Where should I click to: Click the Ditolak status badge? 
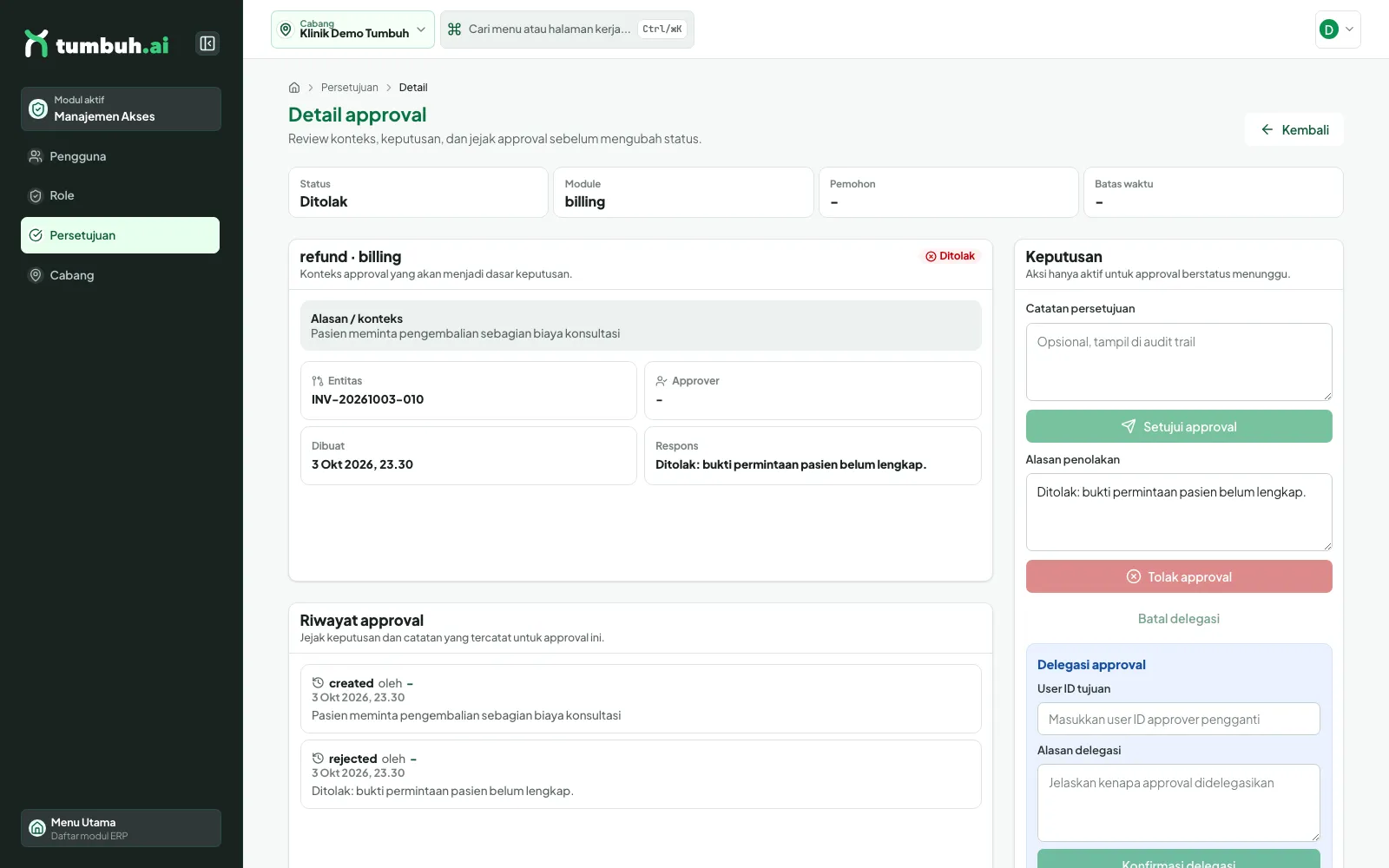950,256
